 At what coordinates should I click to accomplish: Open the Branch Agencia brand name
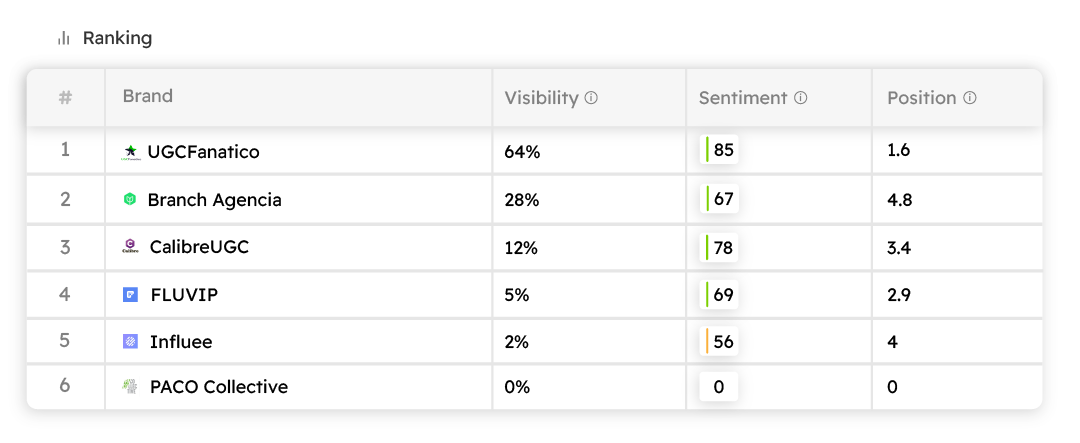(x=214, y=200)
